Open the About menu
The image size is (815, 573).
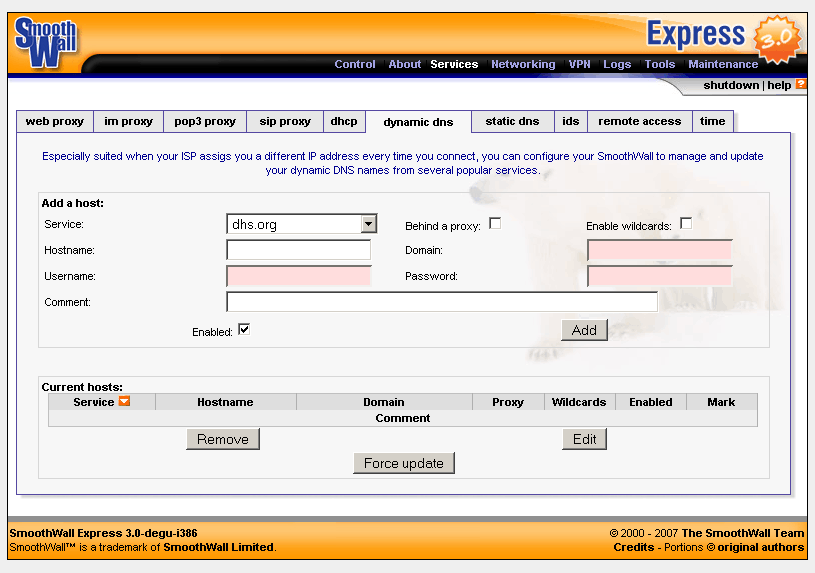tap(404, 64)
